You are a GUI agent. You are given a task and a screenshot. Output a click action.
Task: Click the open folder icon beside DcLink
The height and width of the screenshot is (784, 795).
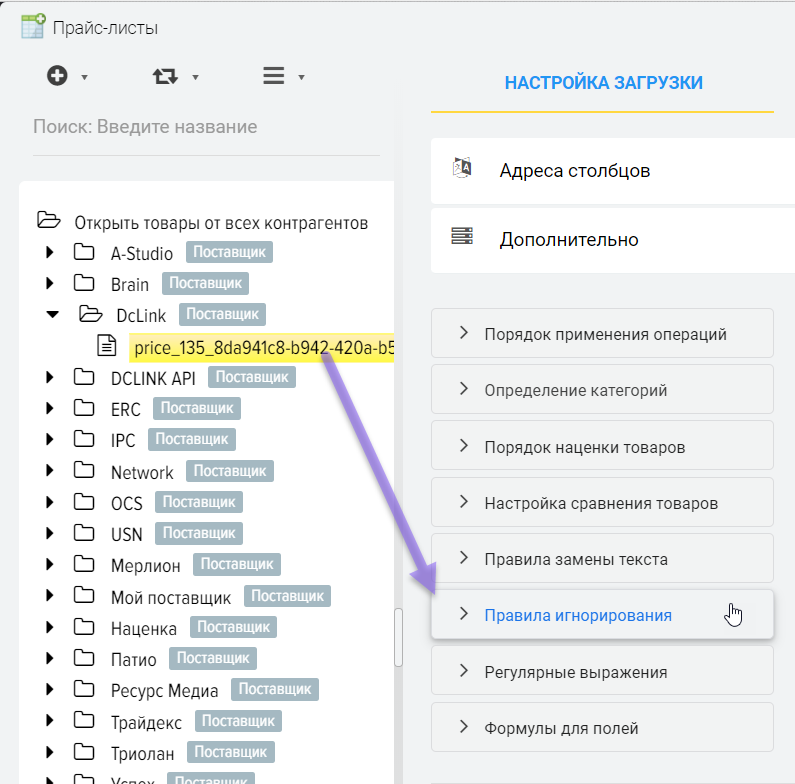tap(91, 314)
